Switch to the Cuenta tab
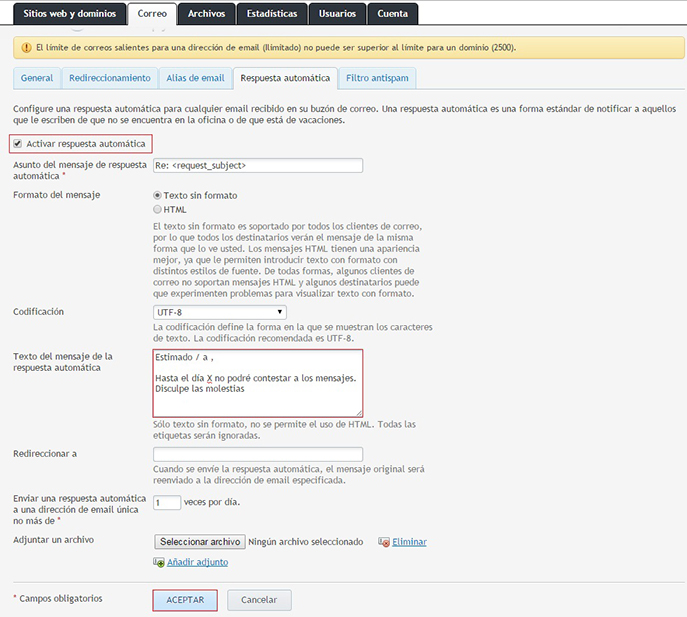Viewport: 687px width, 617px height. click(393, 14)
